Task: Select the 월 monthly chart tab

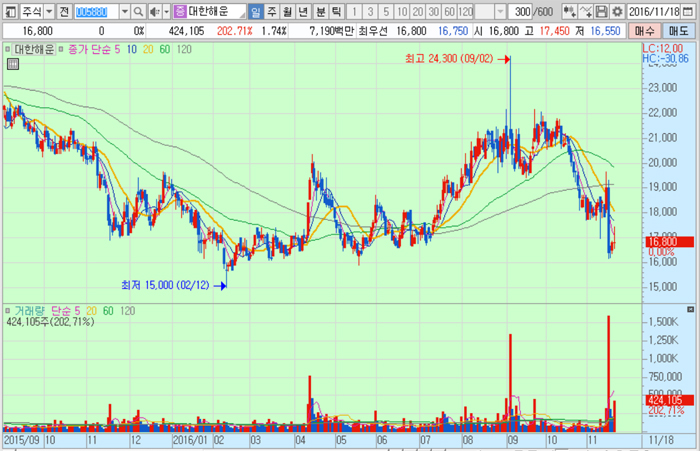Action: pyautogui.click(x=289, y=12)
